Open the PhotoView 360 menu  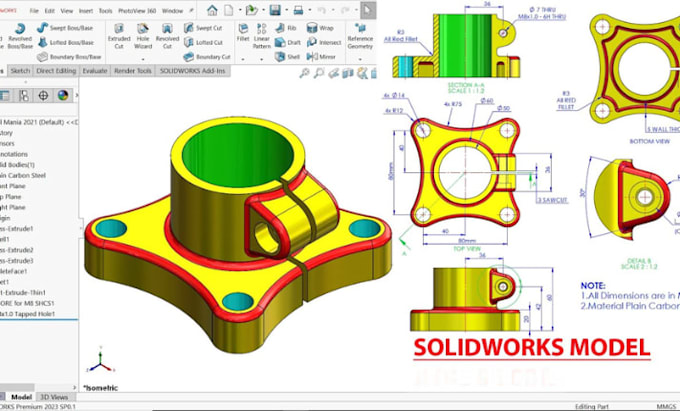(x=137, y=11)
